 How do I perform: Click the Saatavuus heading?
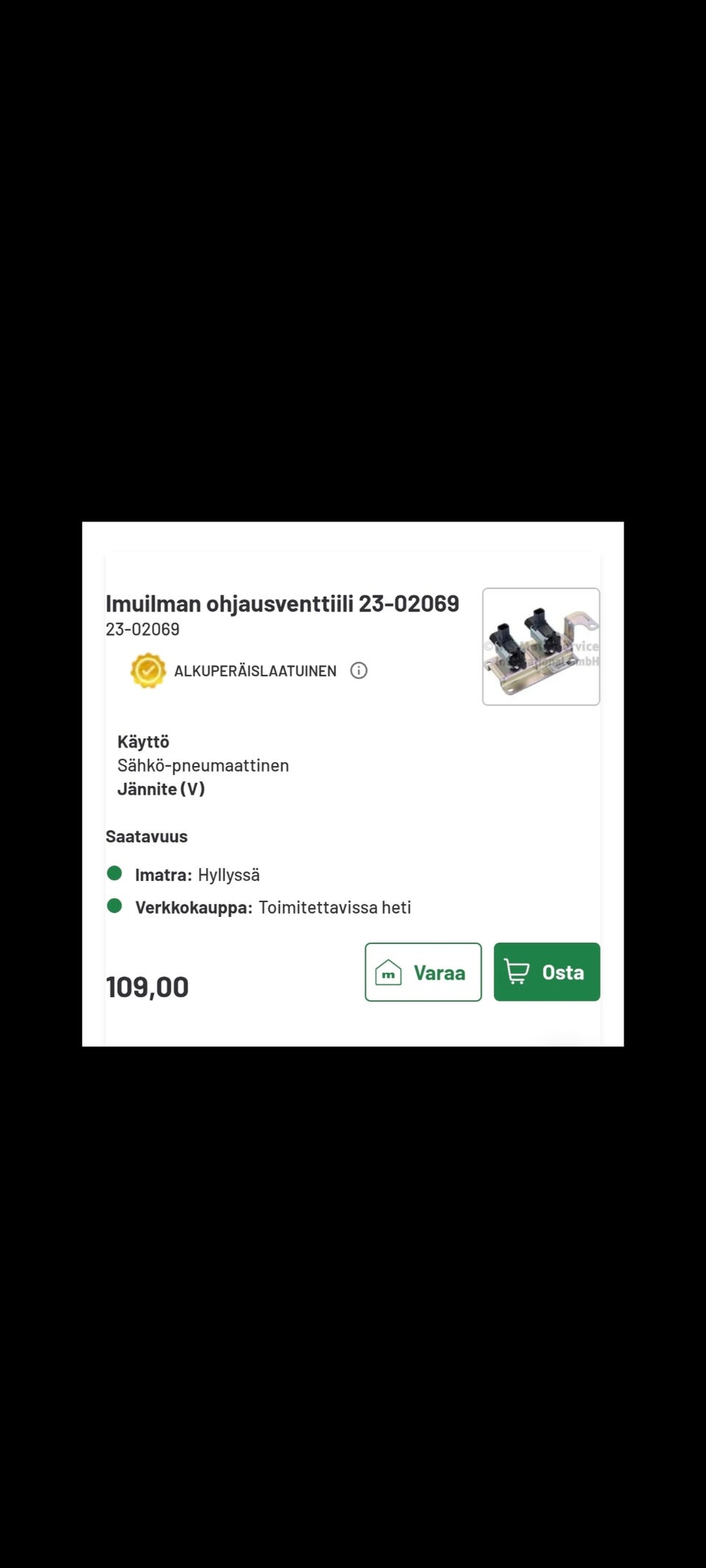(x=146, y=837)
